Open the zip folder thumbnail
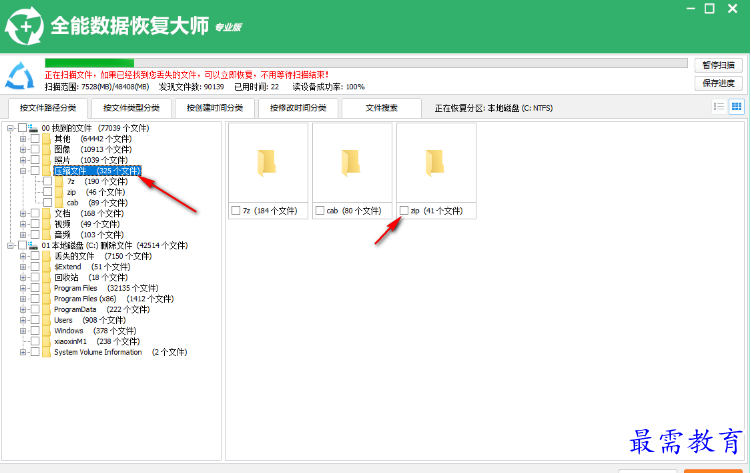The width and height of the screenshot is (751, 473). (x=436, y=163)
